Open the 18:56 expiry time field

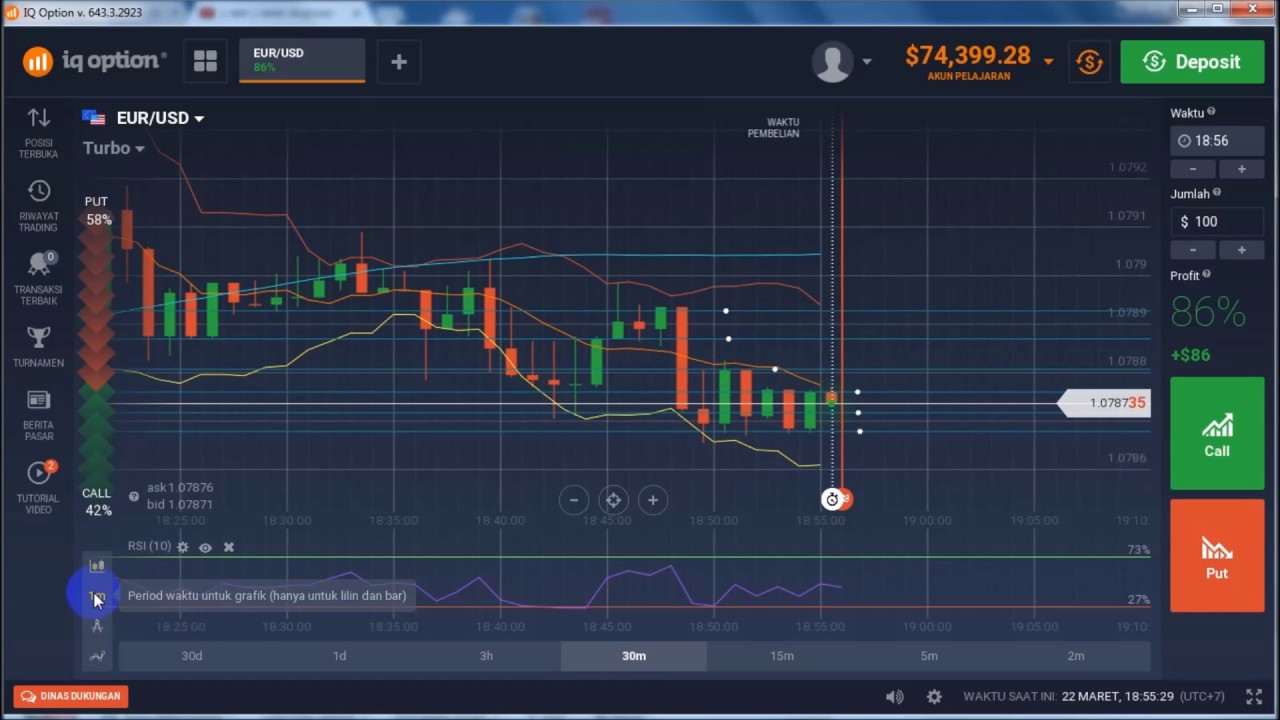(x=1217, y=141)
